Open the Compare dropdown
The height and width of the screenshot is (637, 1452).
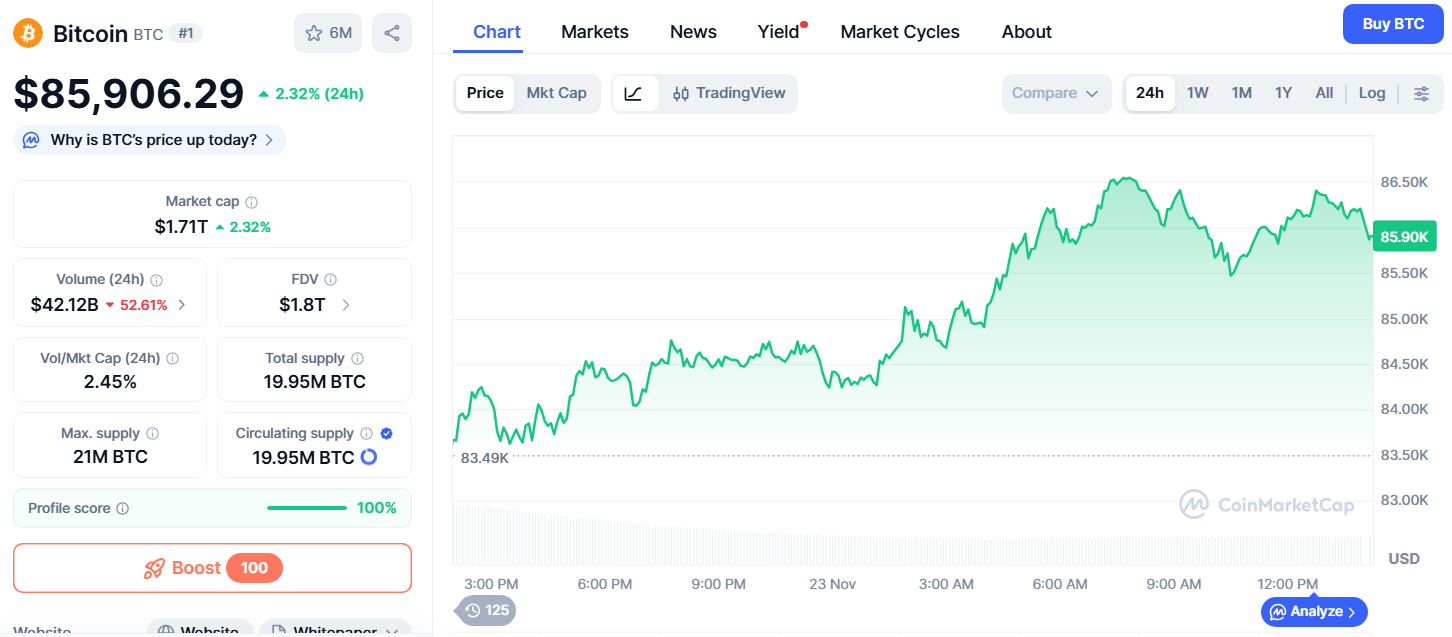[x=1055, y=93]
